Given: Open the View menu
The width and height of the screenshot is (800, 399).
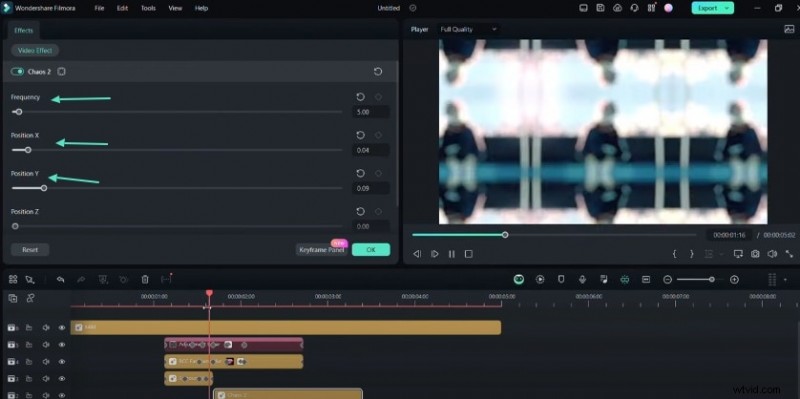Looking at the screenshot, I should [175, 8].
